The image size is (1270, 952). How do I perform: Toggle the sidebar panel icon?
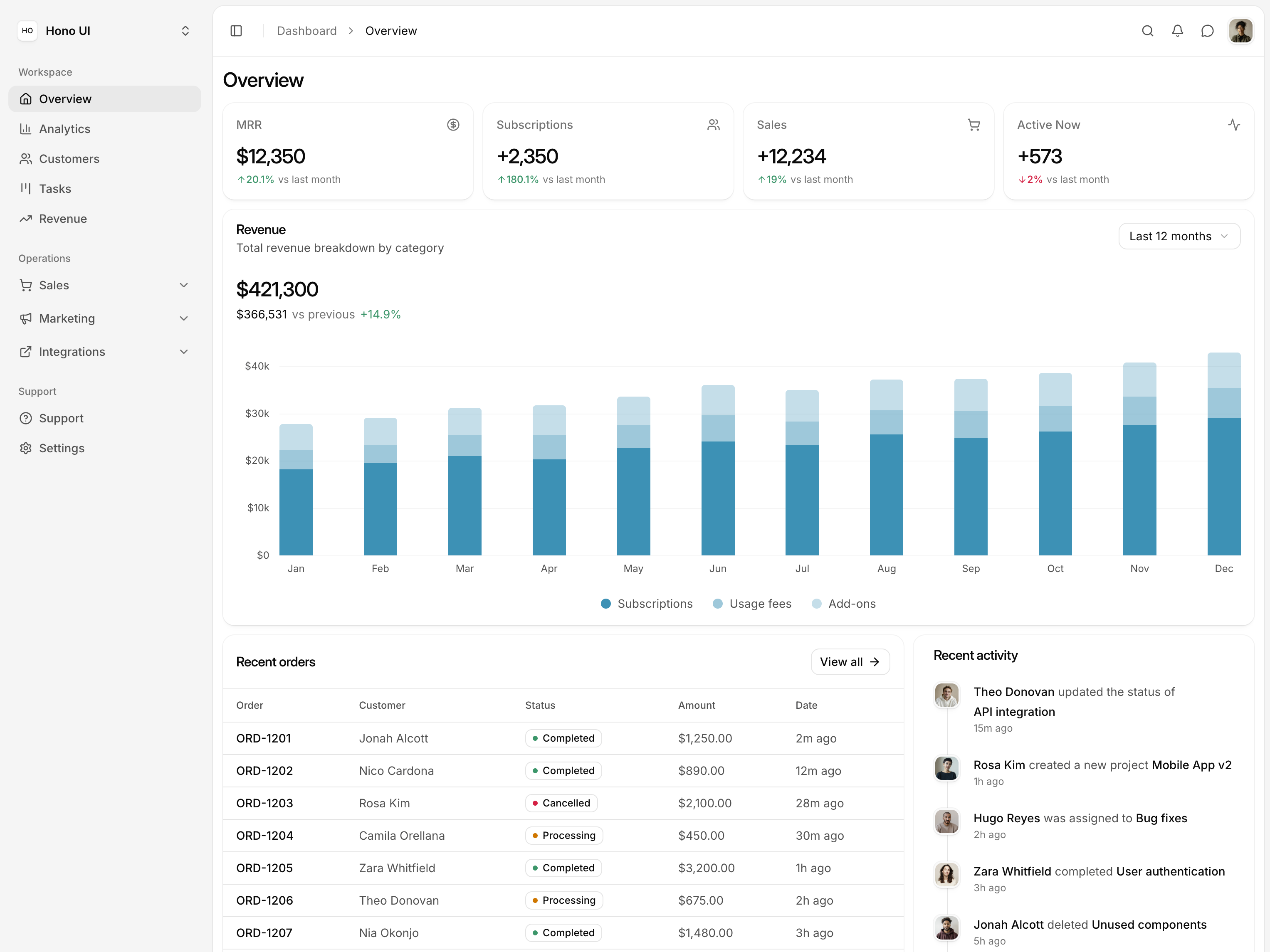(236, 30)
